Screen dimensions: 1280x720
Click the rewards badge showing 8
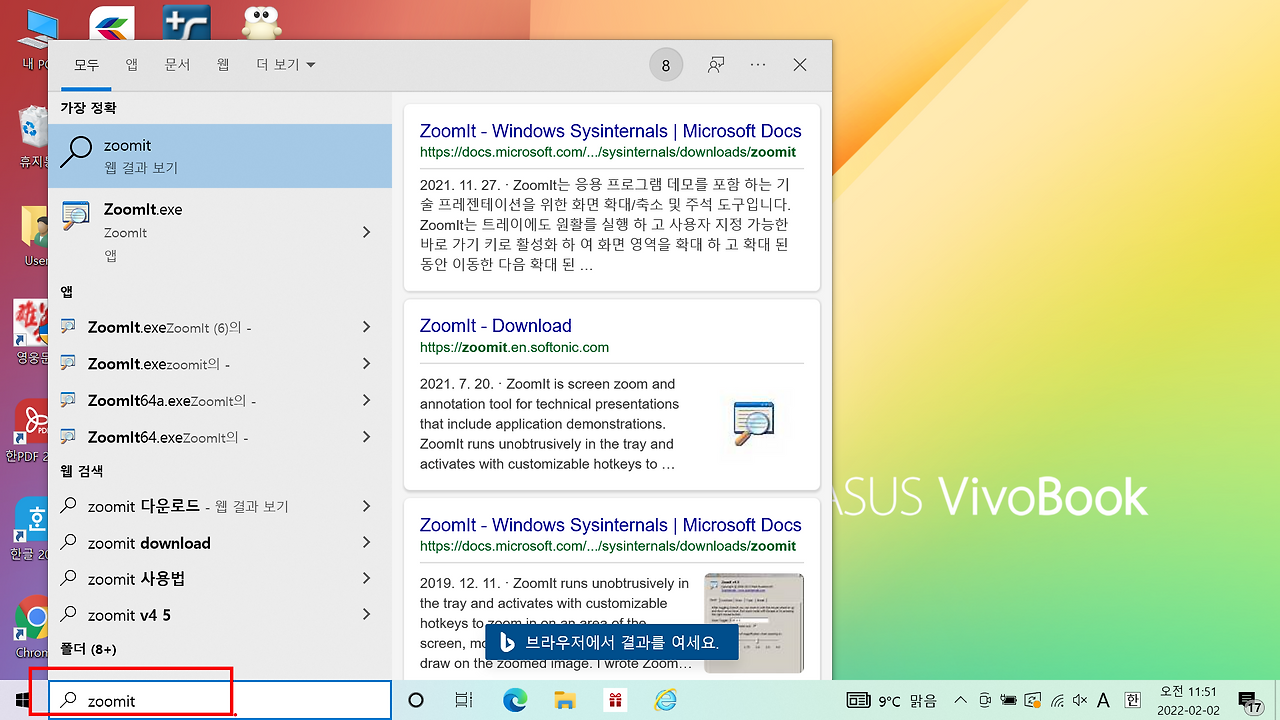[666, 66]
